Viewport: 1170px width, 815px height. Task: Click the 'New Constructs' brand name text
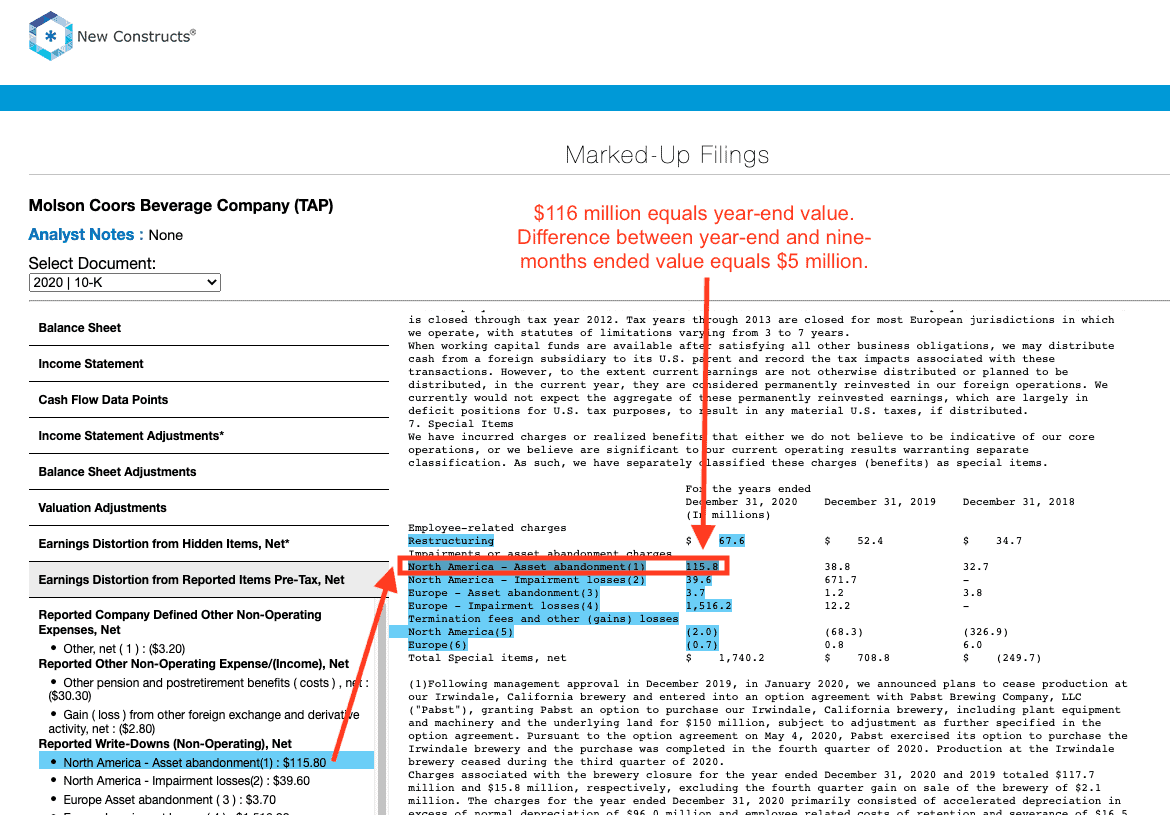pyautogui.click(x=136, y=36)
